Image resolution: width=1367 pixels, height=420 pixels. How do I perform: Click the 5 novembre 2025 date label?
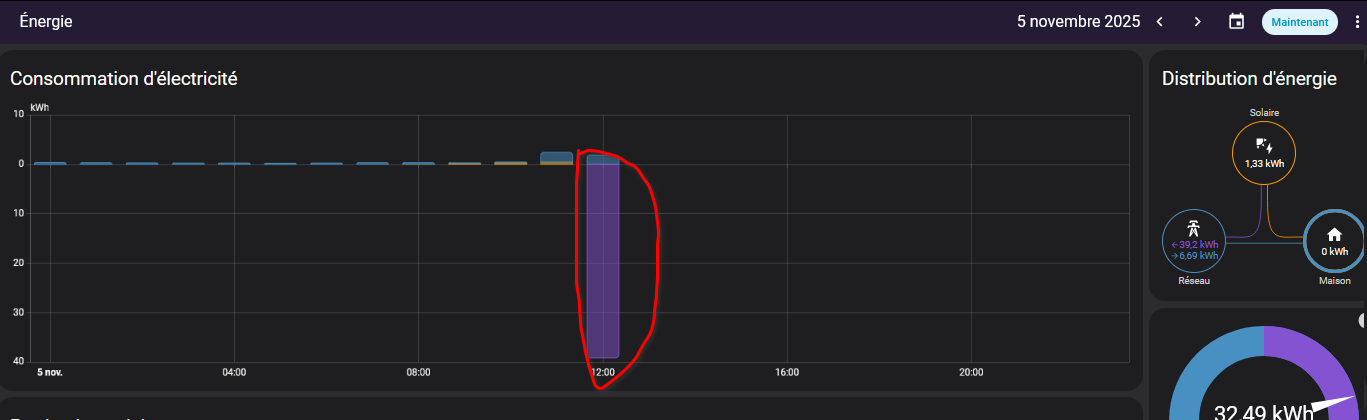point(1078,21)
